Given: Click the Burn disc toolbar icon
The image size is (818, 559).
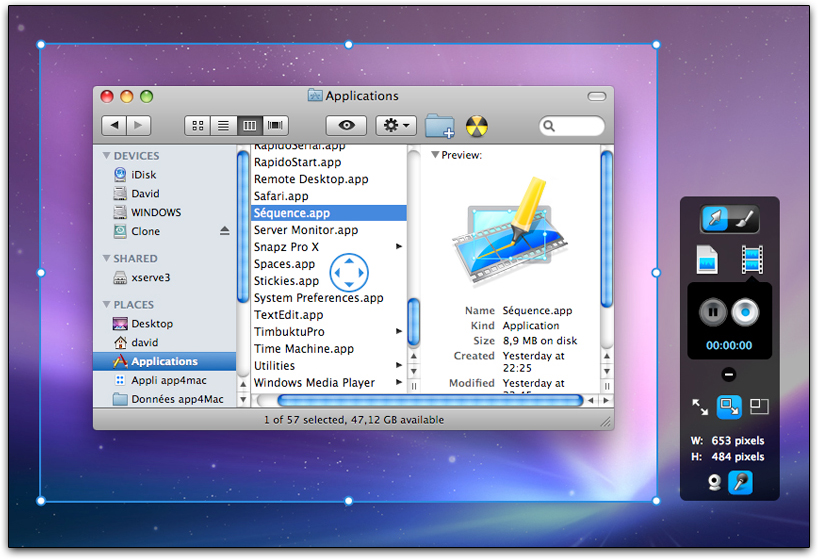Looking at the screenshot, I should 476,126.
